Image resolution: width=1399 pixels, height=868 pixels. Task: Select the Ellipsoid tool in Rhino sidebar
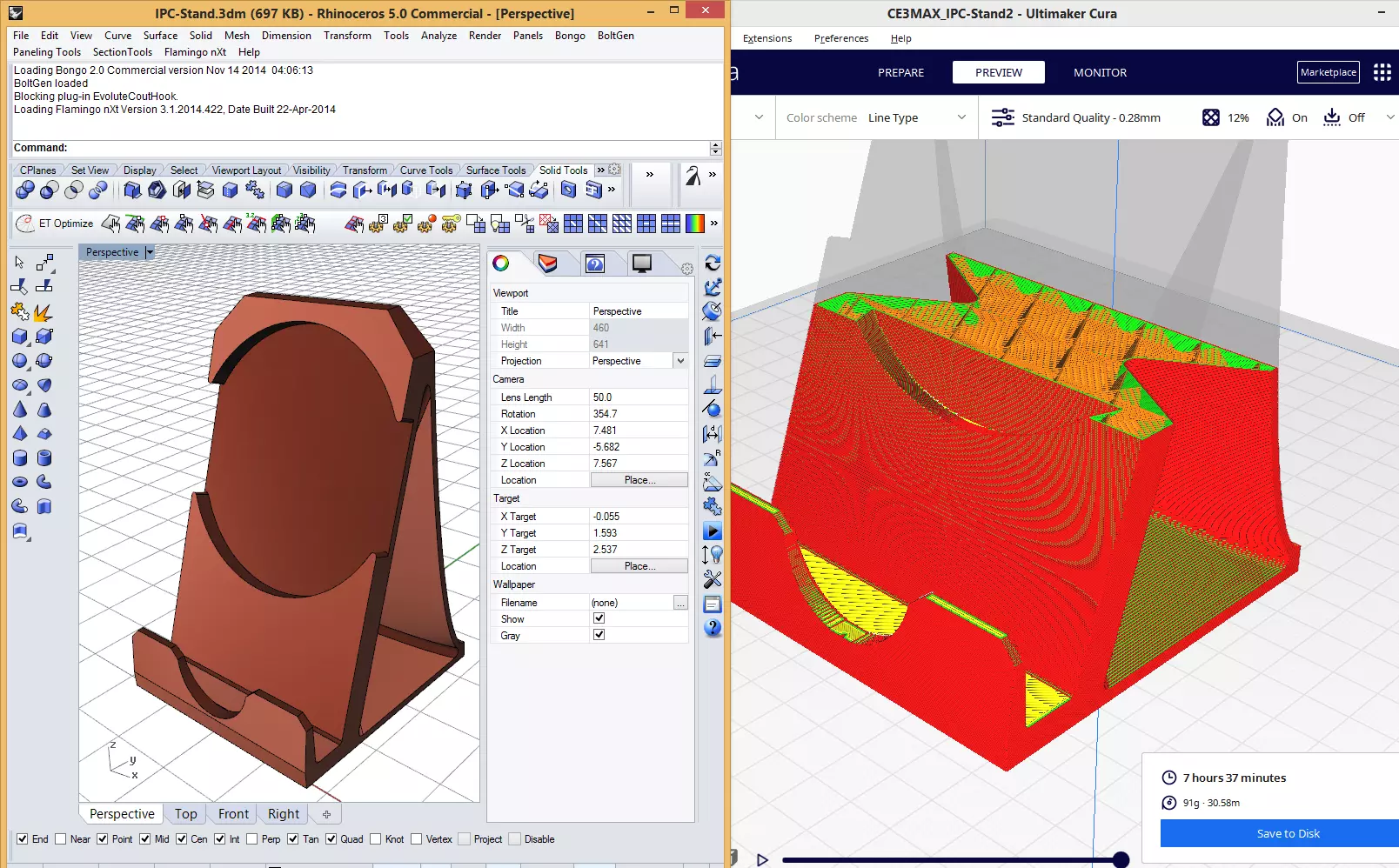tap(20, 384)
